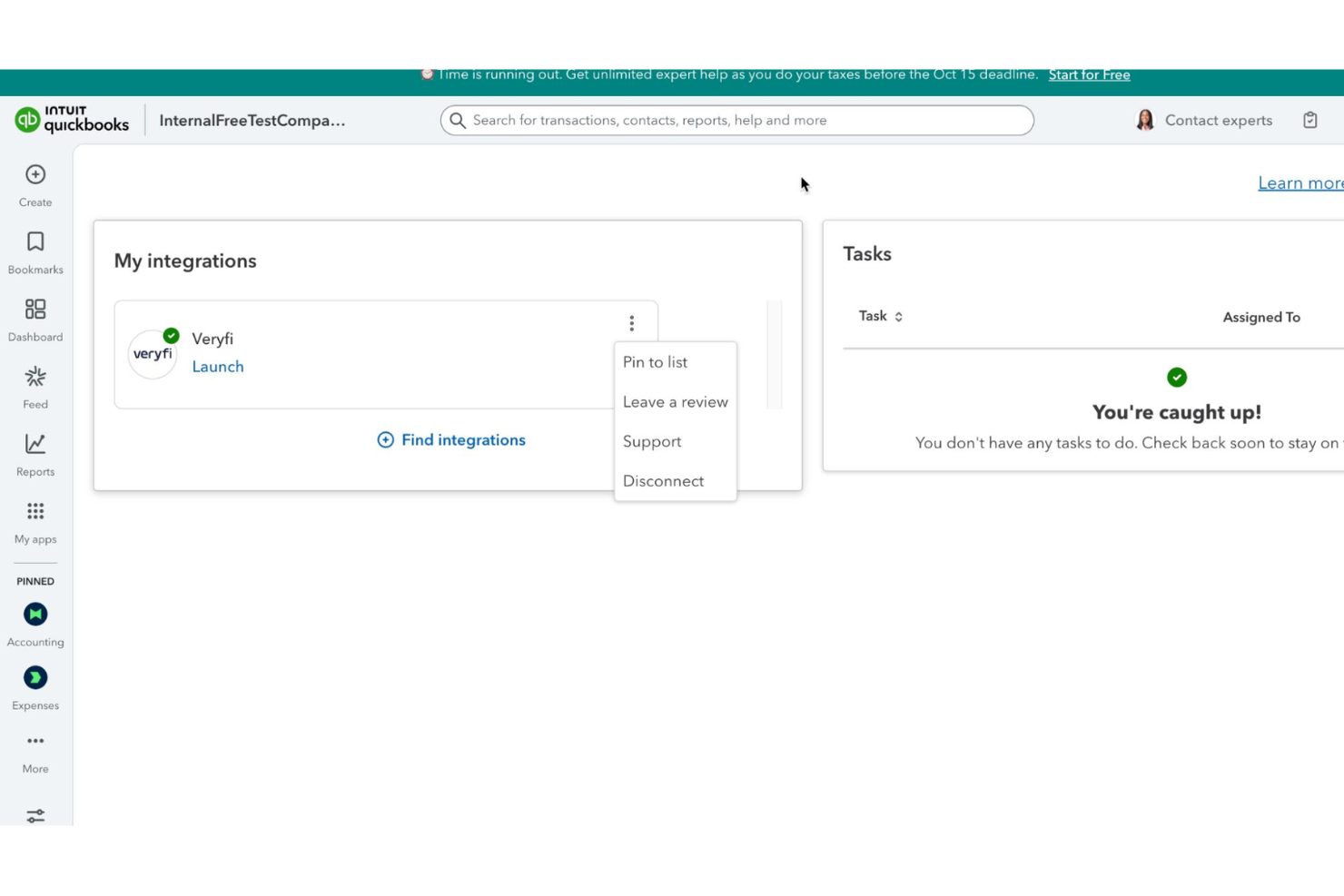This screenshot has width=1344, height=896.
Task: Go to Dashboard in sidebar
Action: [x=35, y=320]
